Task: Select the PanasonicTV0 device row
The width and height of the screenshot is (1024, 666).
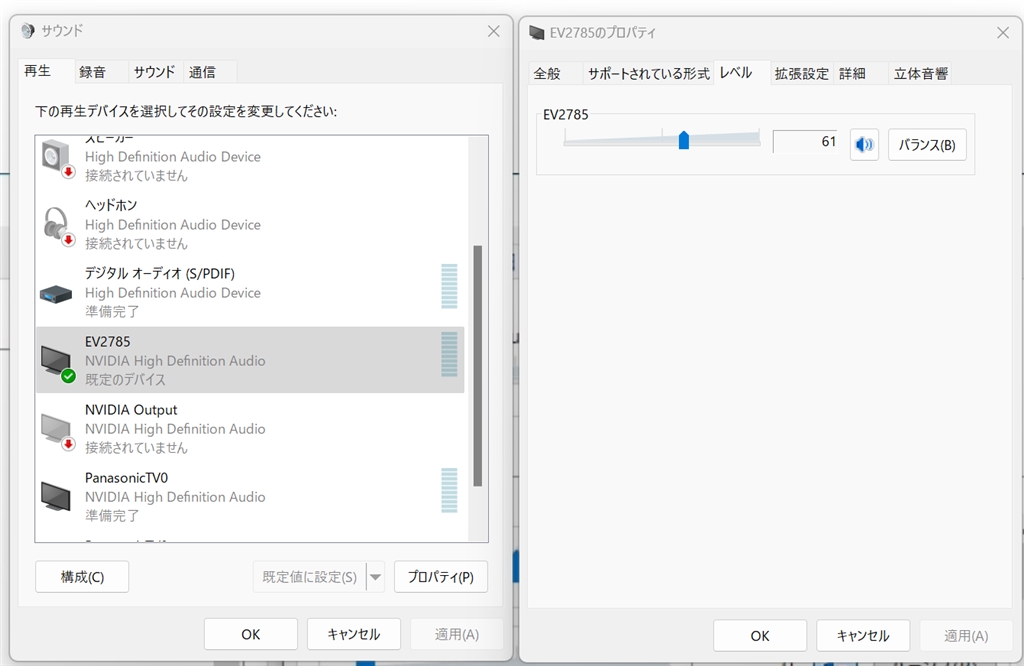Action: coord(250,496)
